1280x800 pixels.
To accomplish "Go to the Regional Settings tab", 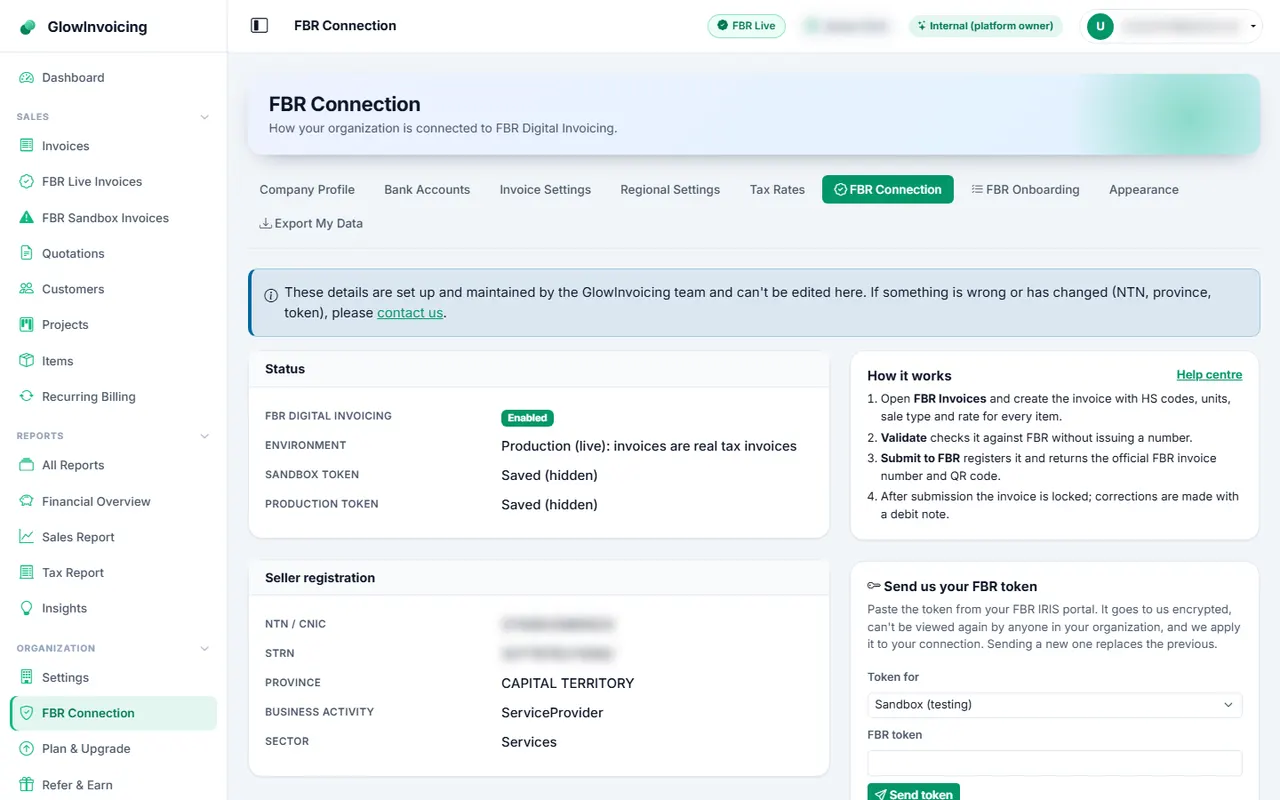I will [x=670, y=190].
